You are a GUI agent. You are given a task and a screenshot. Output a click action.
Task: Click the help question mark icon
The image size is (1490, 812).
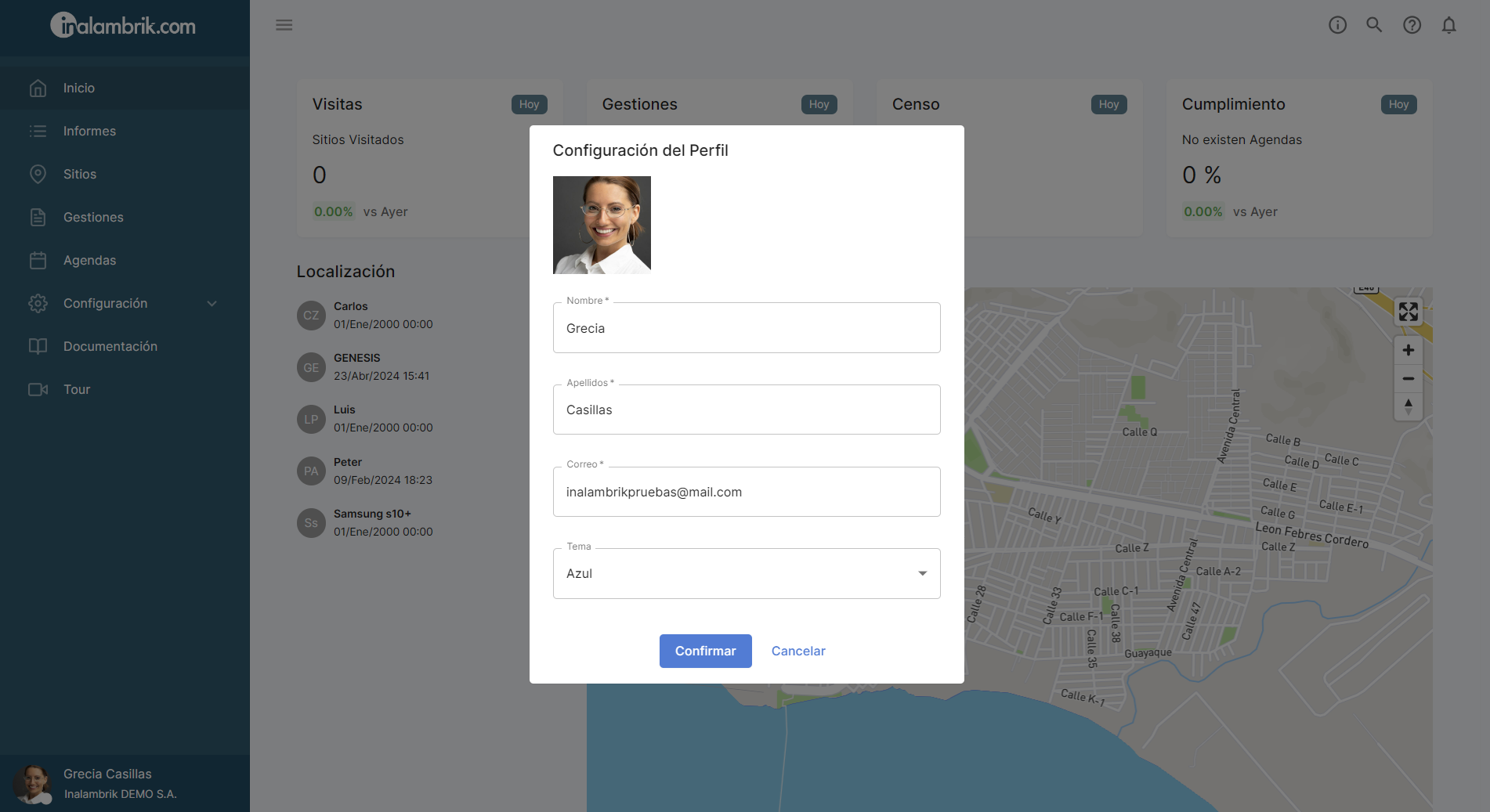pos(1412,25)
